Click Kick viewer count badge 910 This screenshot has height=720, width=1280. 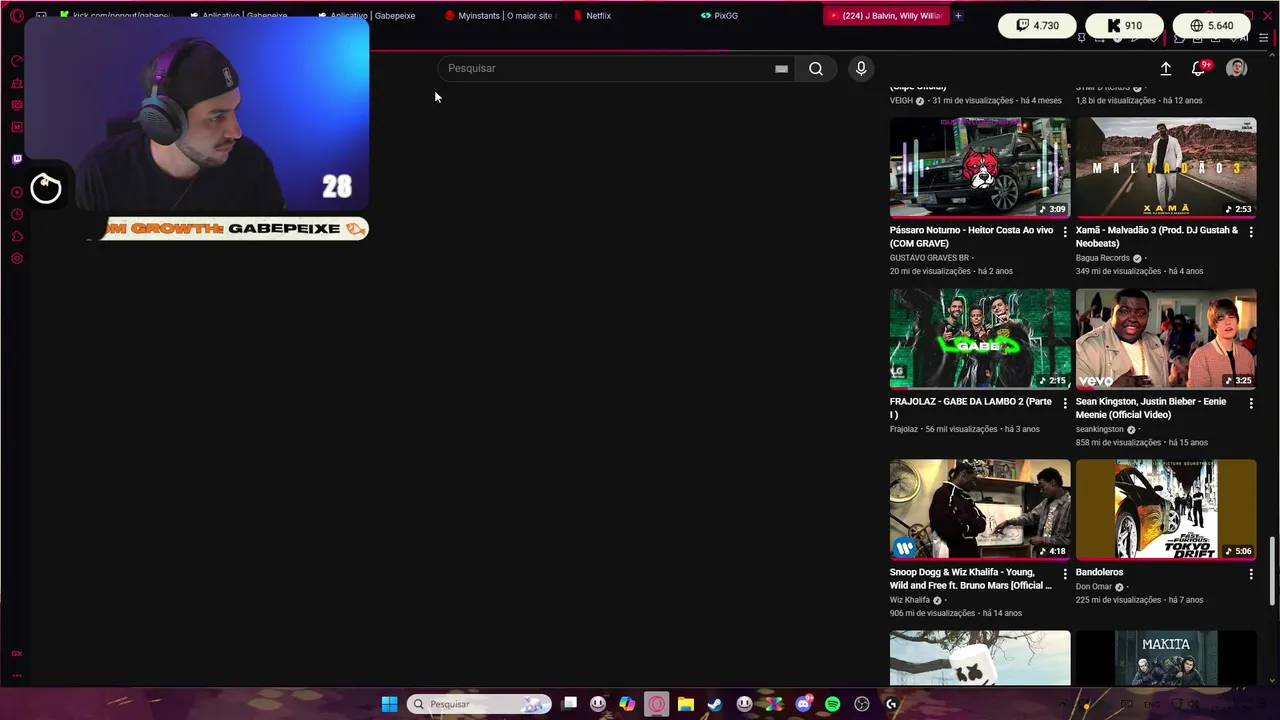(1124, 25)
